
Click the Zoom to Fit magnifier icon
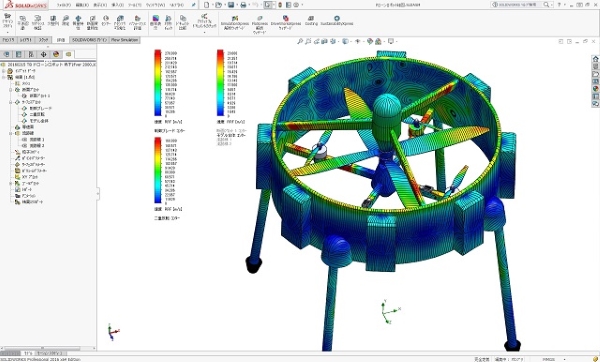pyautogui.click(x=300, y=41)
